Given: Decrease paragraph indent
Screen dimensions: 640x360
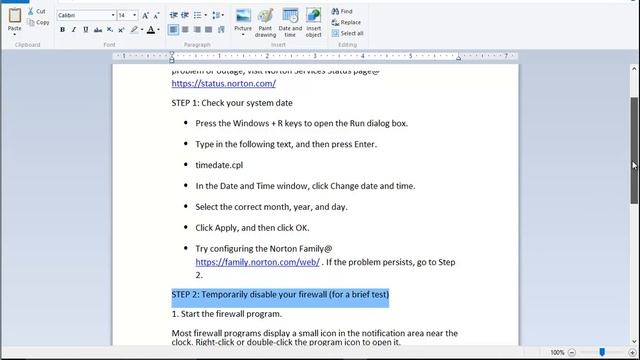Looking at the screenshot, I should tap(173, 16).
